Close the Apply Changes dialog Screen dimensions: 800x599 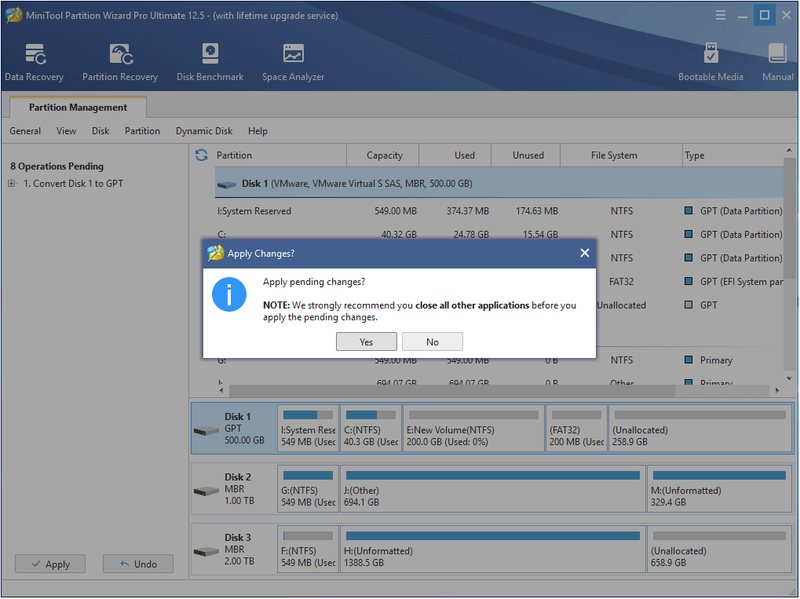585,253
